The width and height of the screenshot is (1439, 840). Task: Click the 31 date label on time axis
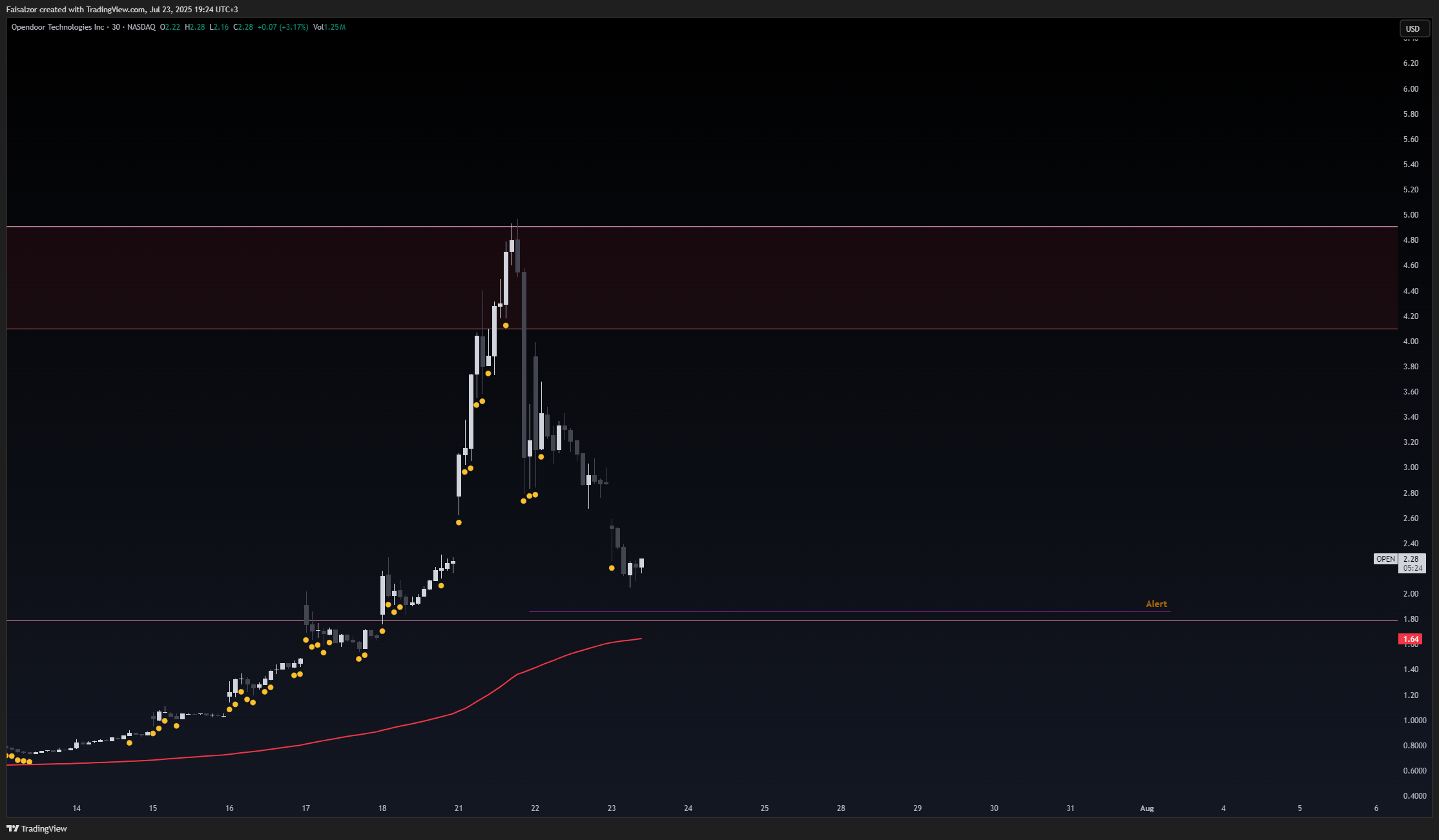(1070, 808)
